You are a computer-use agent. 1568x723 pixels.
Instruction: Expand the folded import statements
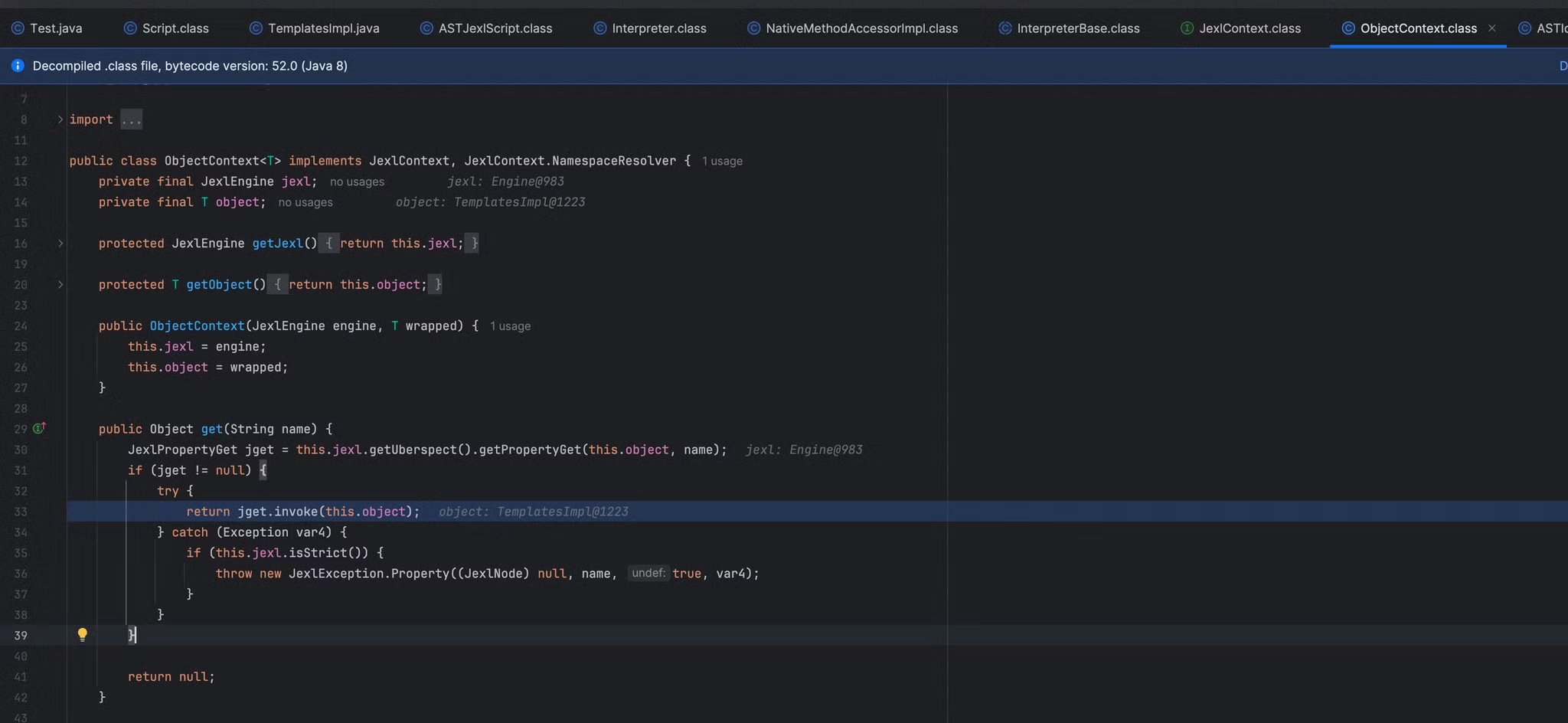[60, 119]
